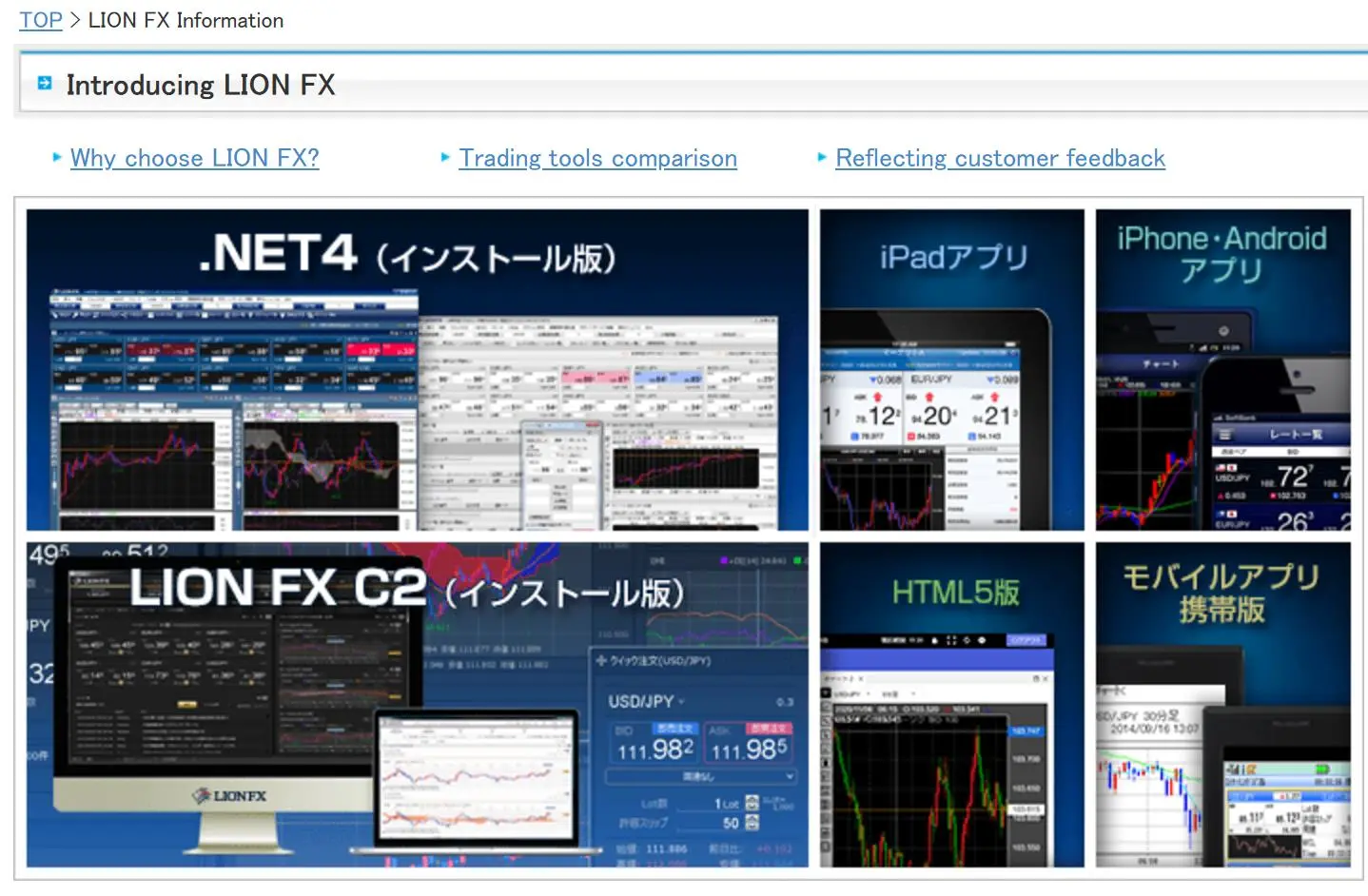Select the LION FX C2 install version banner

tap(417, 704)
